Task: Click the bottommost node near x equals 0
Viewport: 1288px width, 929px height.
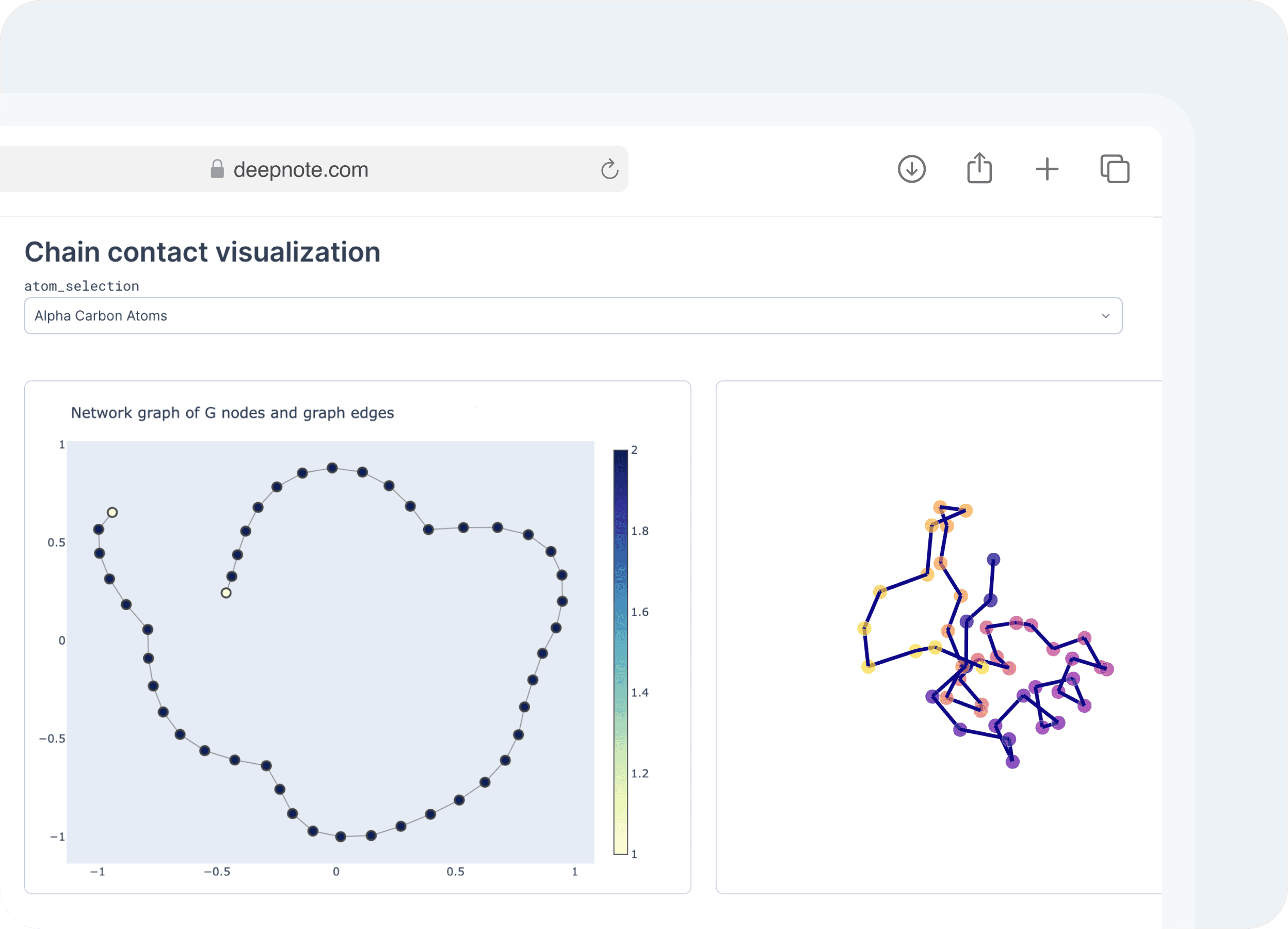Action: (341, 837)
